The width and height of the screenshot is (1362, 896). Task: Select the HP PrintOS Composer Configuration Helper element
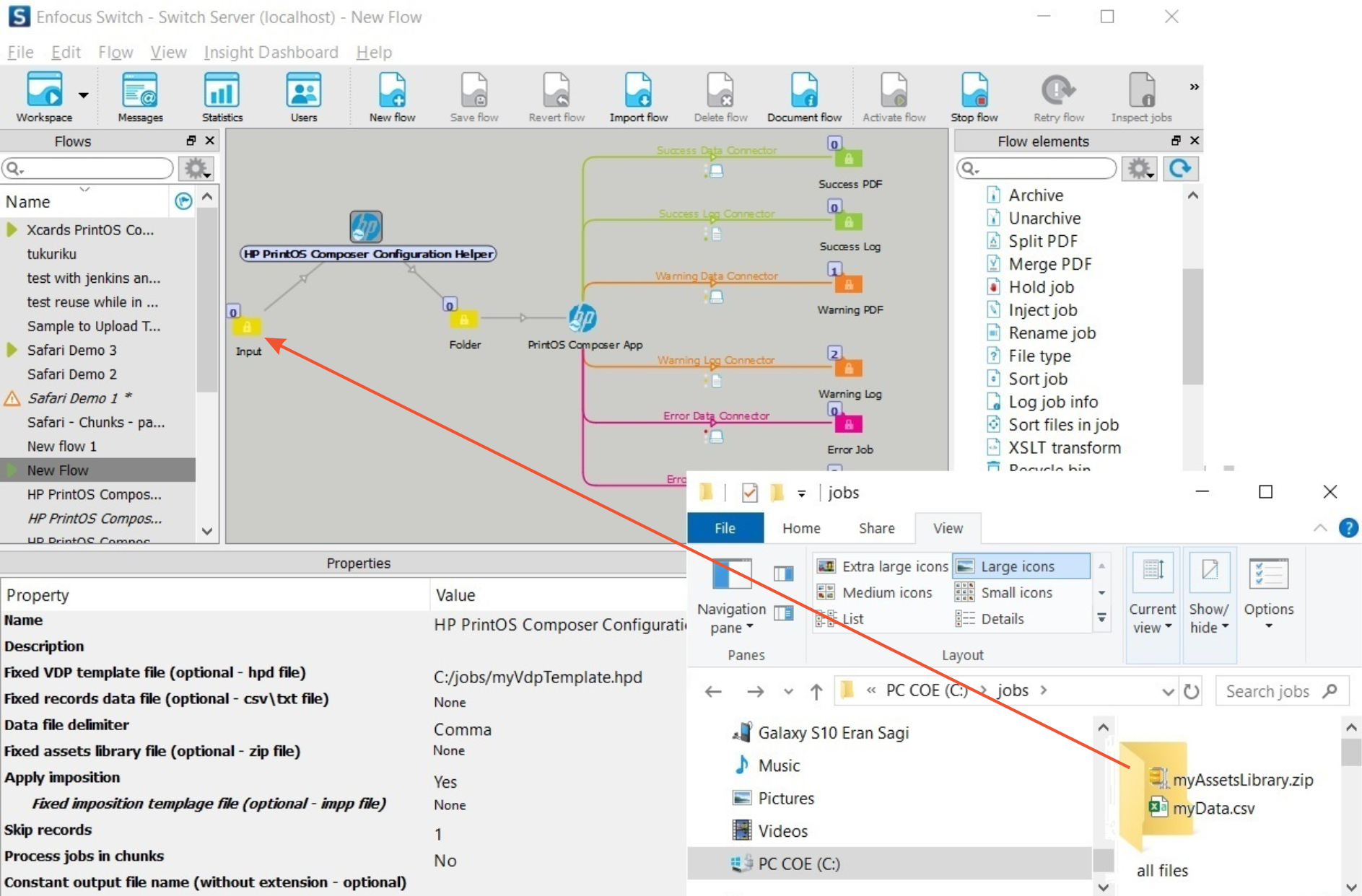(366, 227)
